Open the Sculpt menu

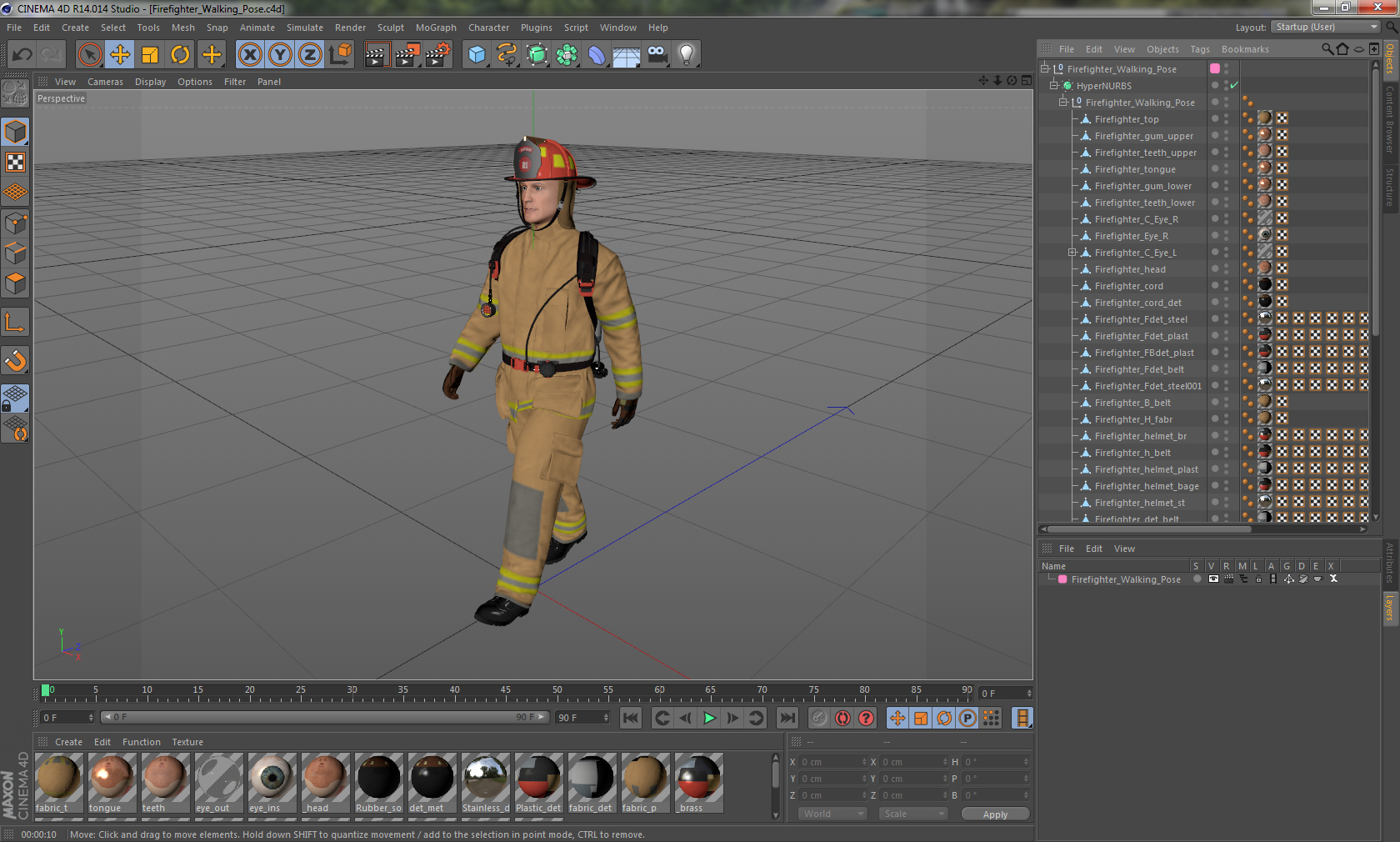(390, 28)
